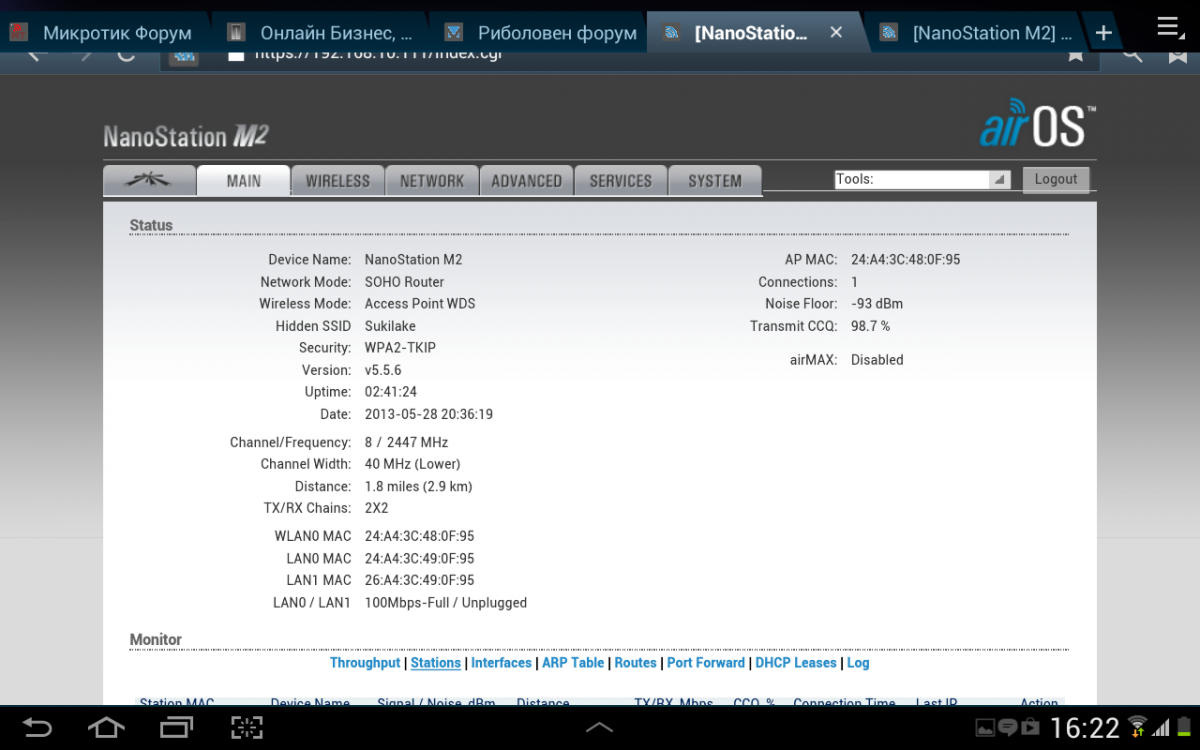The height and width of the screenshot is (750, 1200).
Task: Tap the Android home button
Action: [107, 726]
